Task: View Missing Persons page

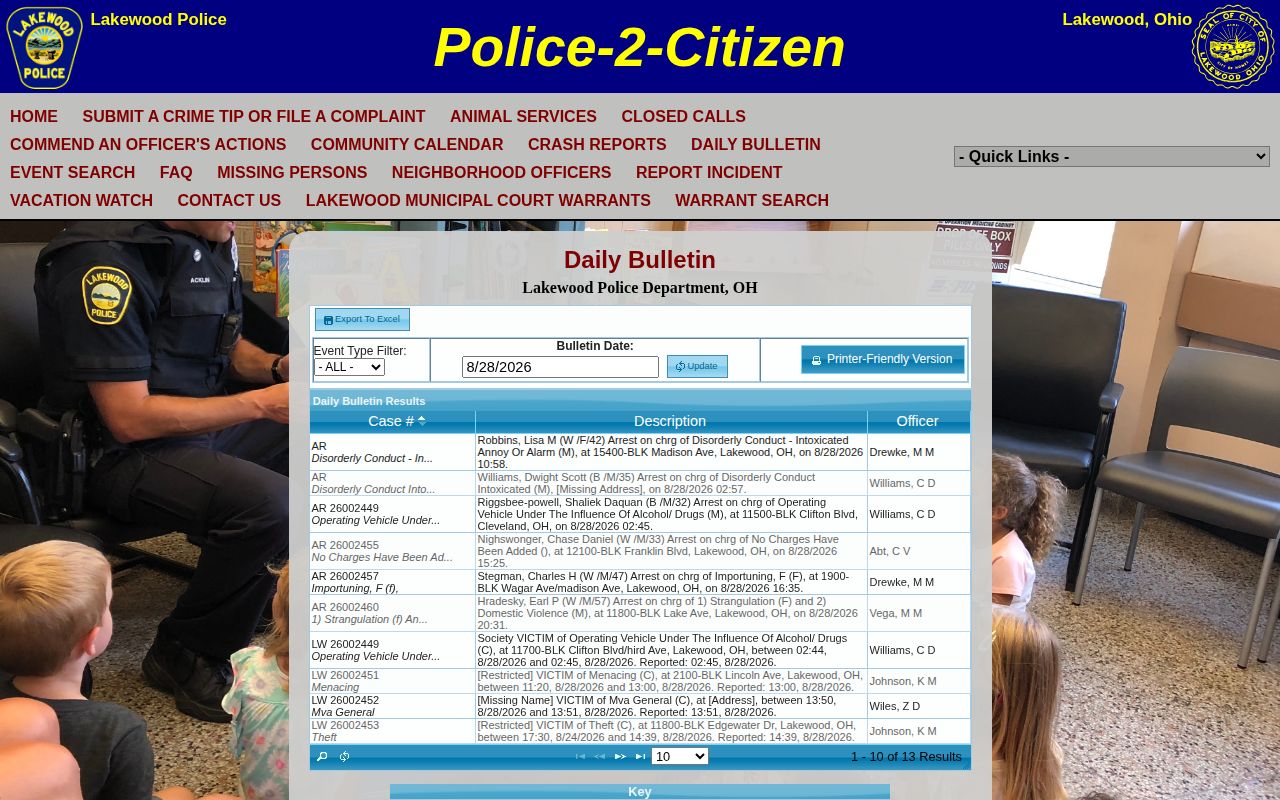Action: pyautogui.click(x=292, y=172)
